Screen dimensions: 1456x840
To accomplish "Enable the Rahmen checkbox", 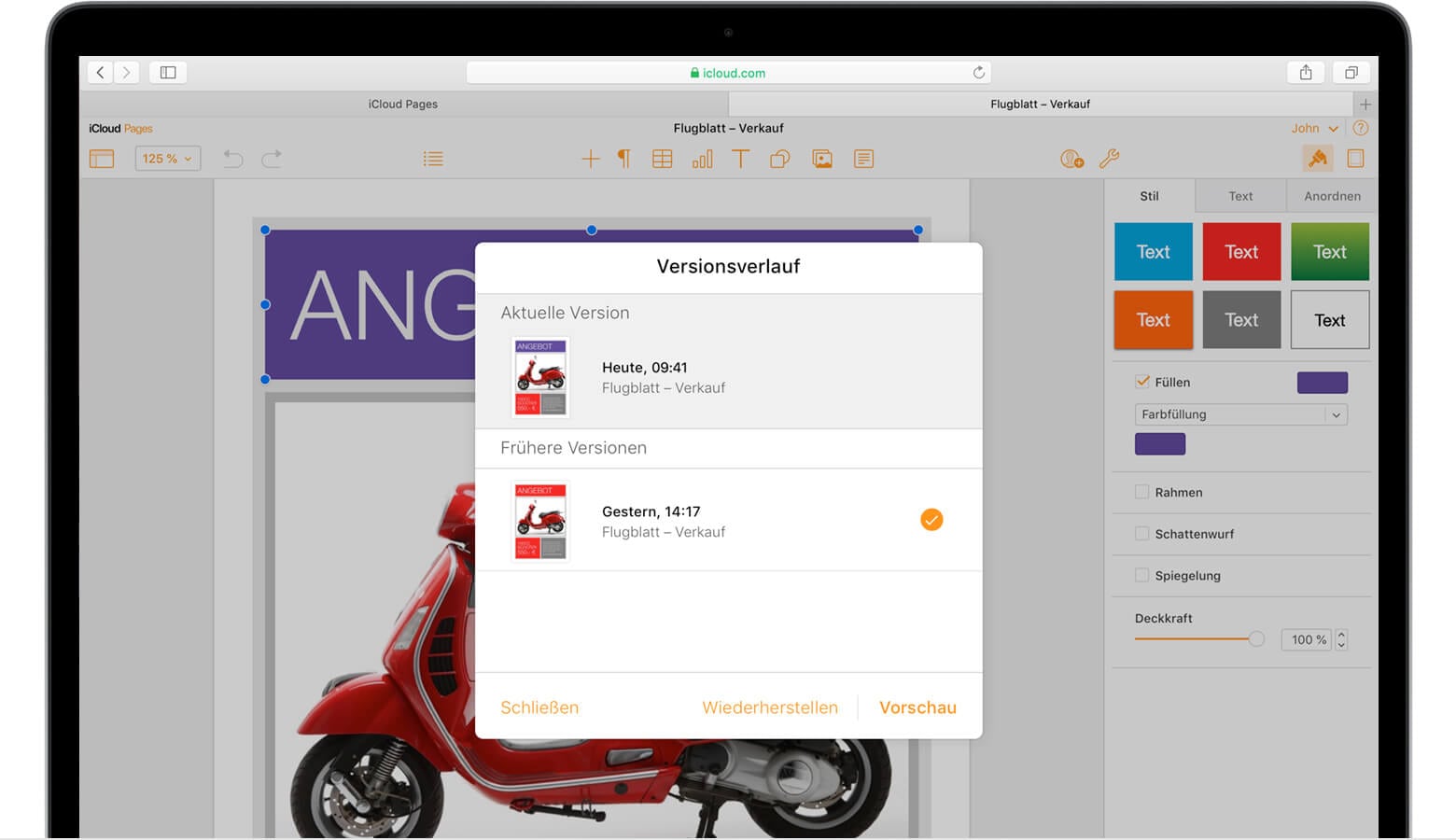I will coord(1141,492).
